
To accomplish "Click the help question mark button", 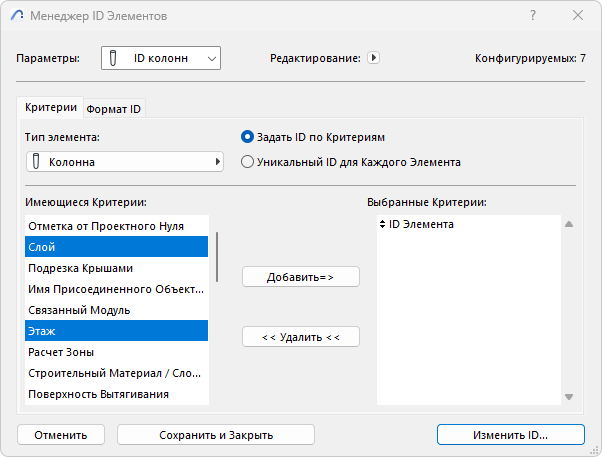I will click(x=533, y=16).
